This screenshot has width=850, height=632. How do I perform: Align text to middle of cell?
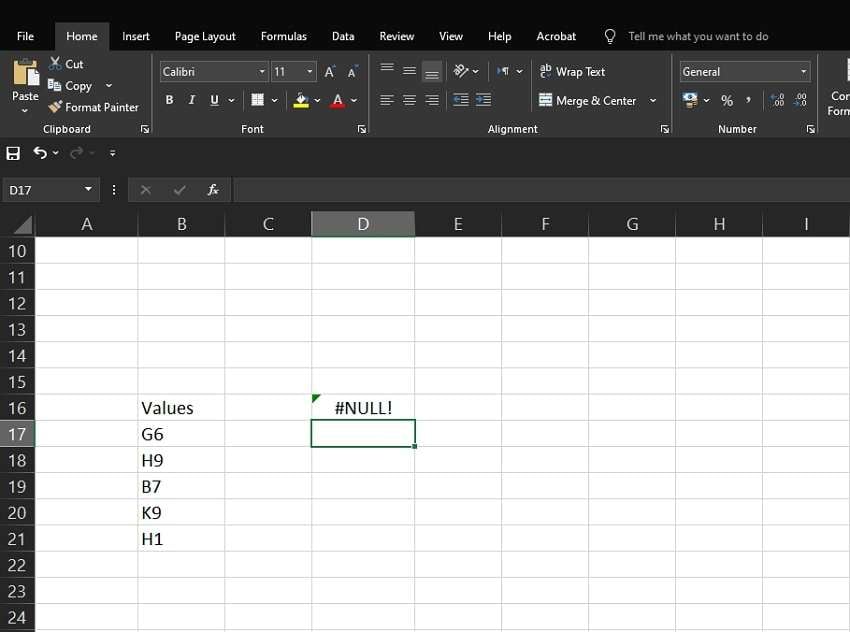[x=409, y=71]
